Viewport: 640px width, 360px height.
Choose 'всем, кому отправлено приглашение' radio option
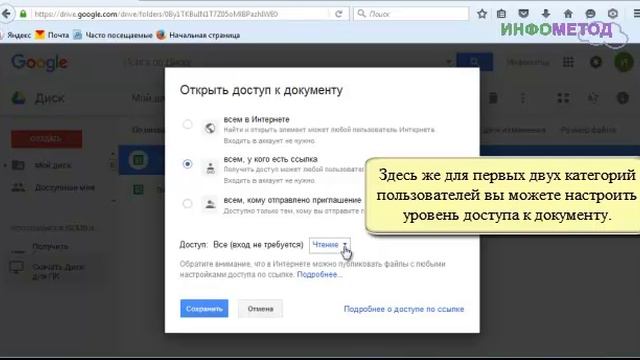pos(187,203)
